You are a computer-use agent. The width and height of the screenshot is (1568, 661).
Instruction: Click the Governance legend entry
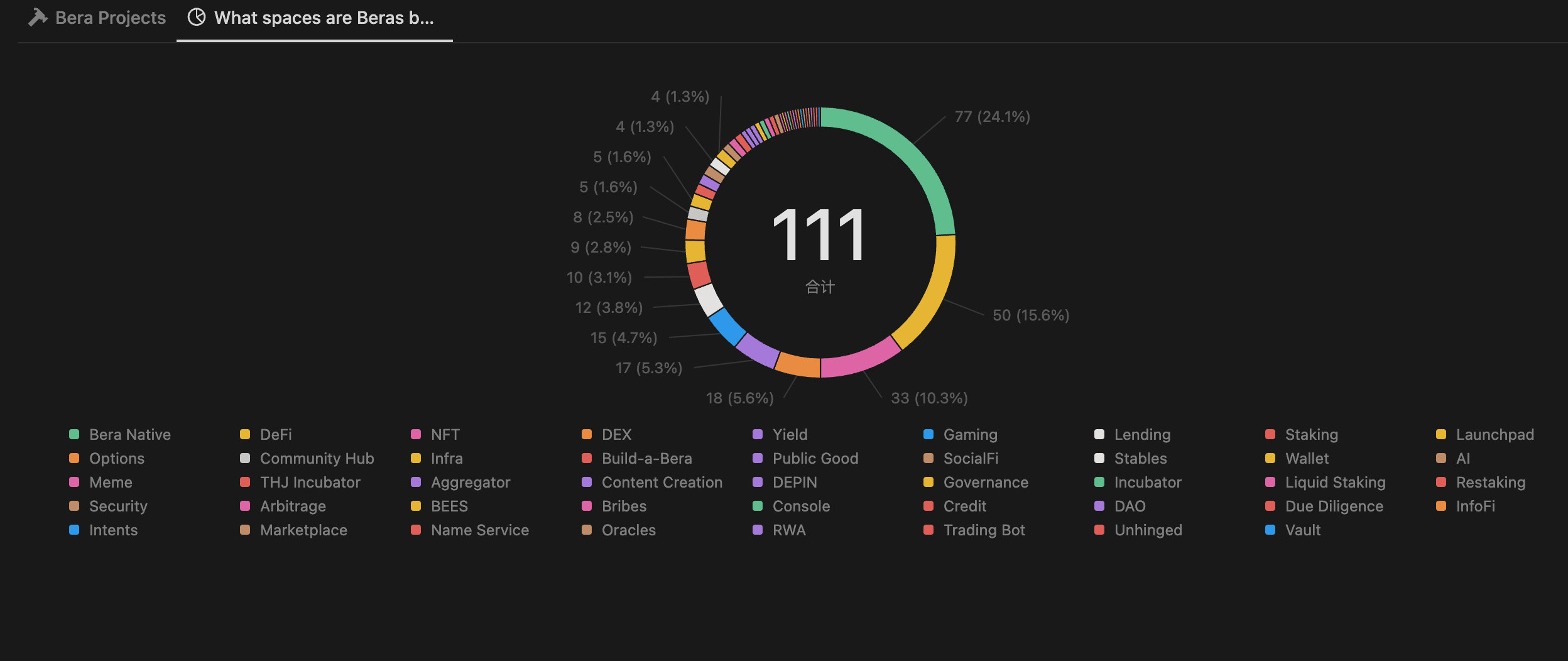(x=976, y=482)
